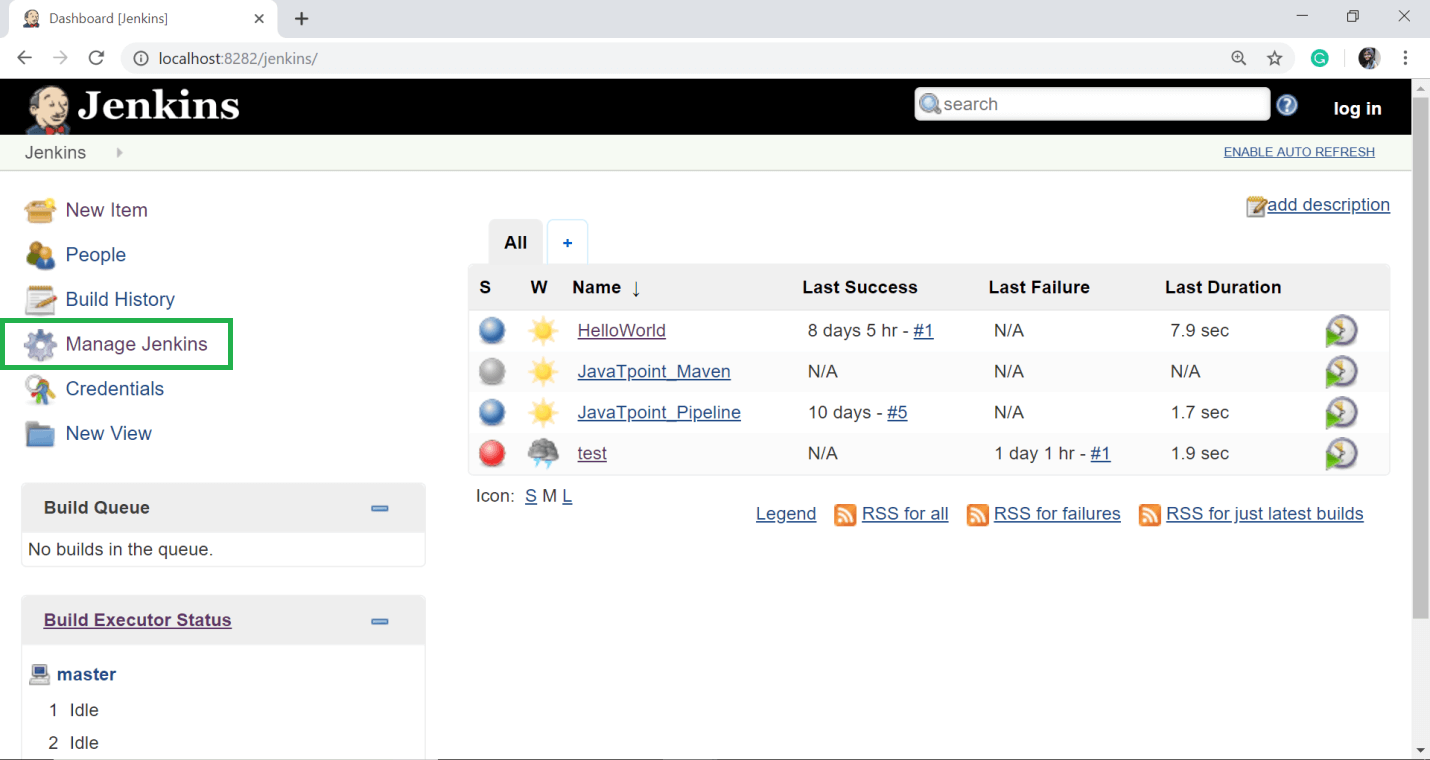The height and width of the screenshot is (760, 1430).
Task: Reload the browser page
Action: coord(96,58)
